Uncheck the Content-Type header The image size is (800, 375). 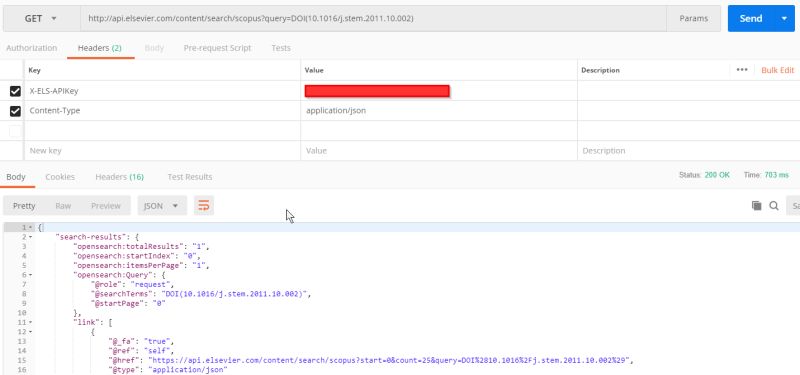click(15, 111)
